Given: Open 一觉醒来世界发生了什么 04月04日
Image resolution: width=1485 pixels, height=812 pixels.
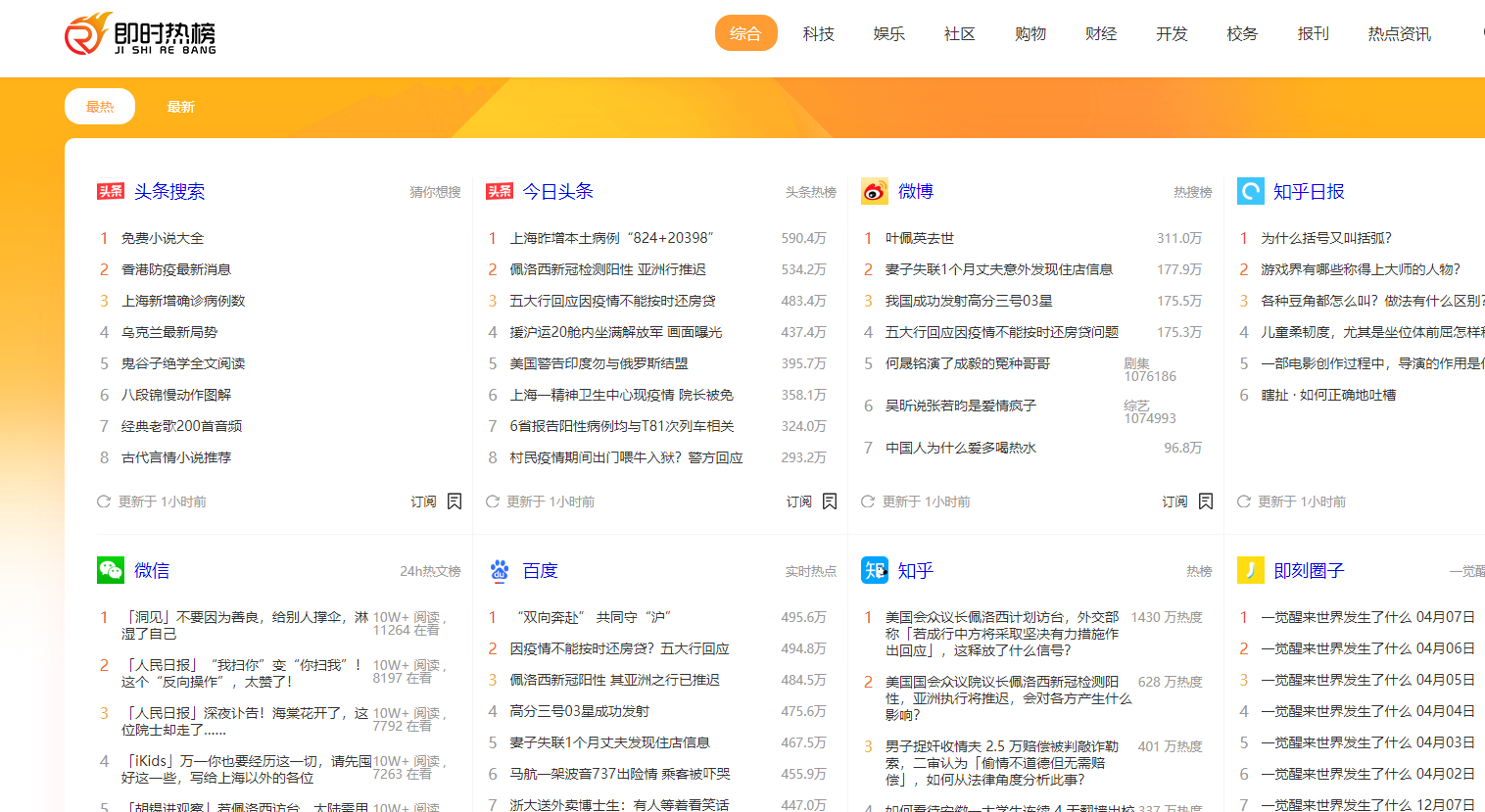Looking at the screenshot, I should pos(1367,711).
